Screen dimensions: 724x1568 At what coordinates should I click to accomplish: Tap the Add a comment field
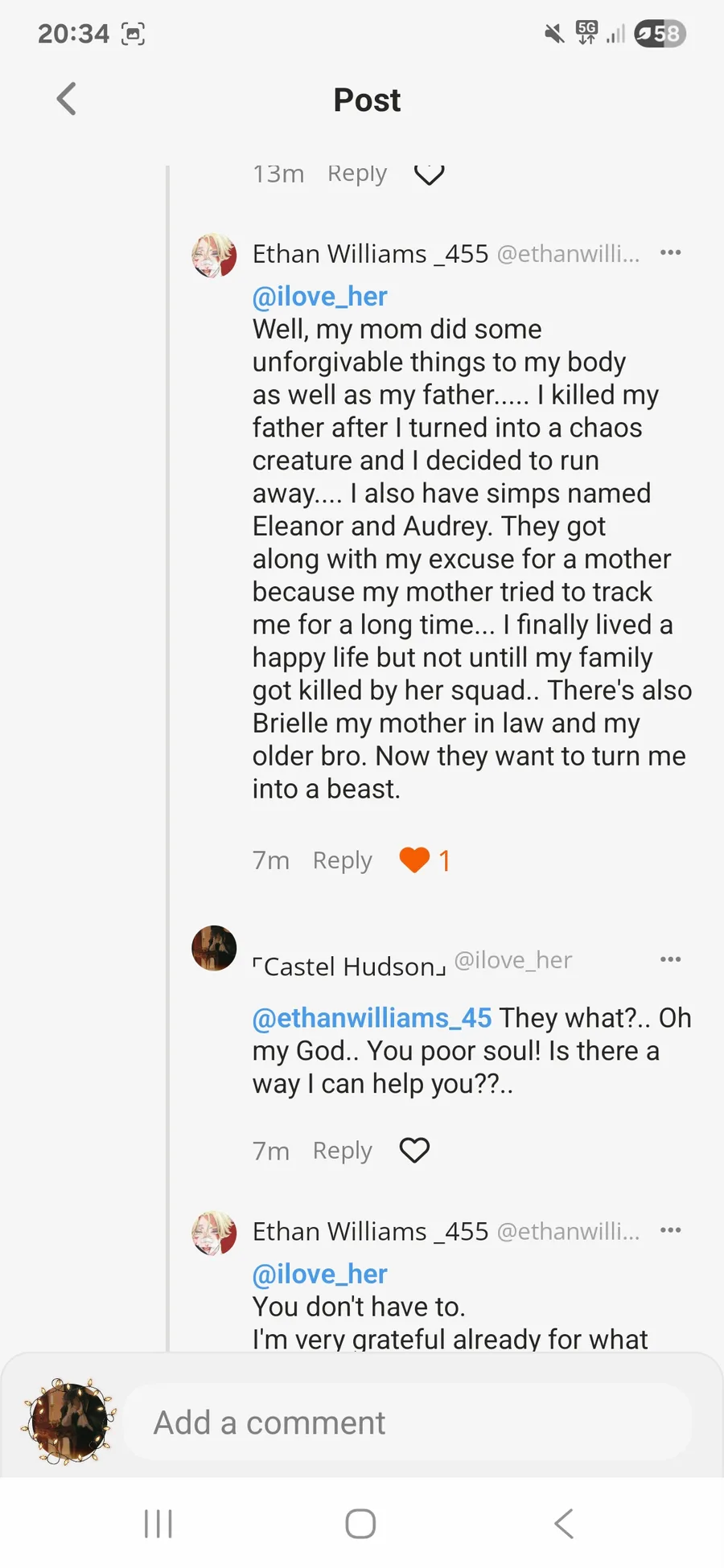click(x=407, y=1422)
